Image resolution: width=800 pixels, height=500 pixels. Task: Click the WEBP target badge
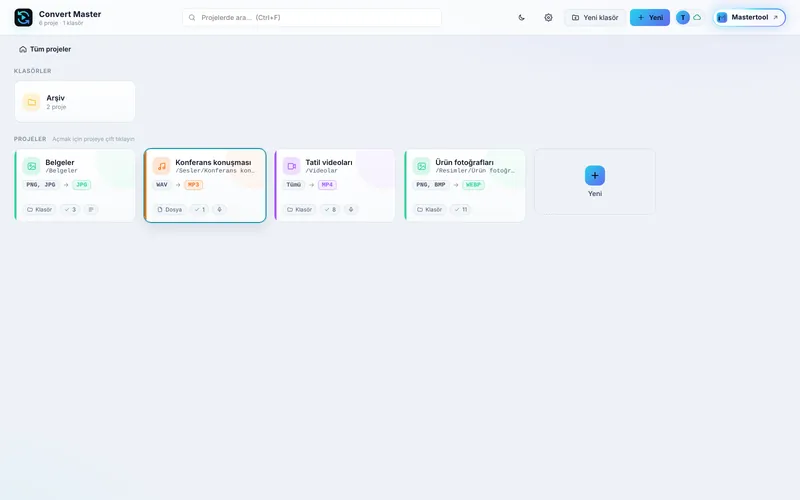(x=473, y=185)
